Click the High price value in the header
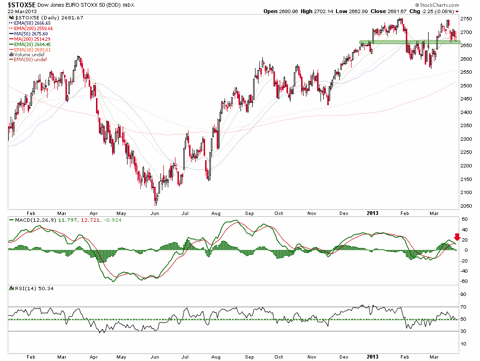 pyautogui.click(x=324, y=11)
